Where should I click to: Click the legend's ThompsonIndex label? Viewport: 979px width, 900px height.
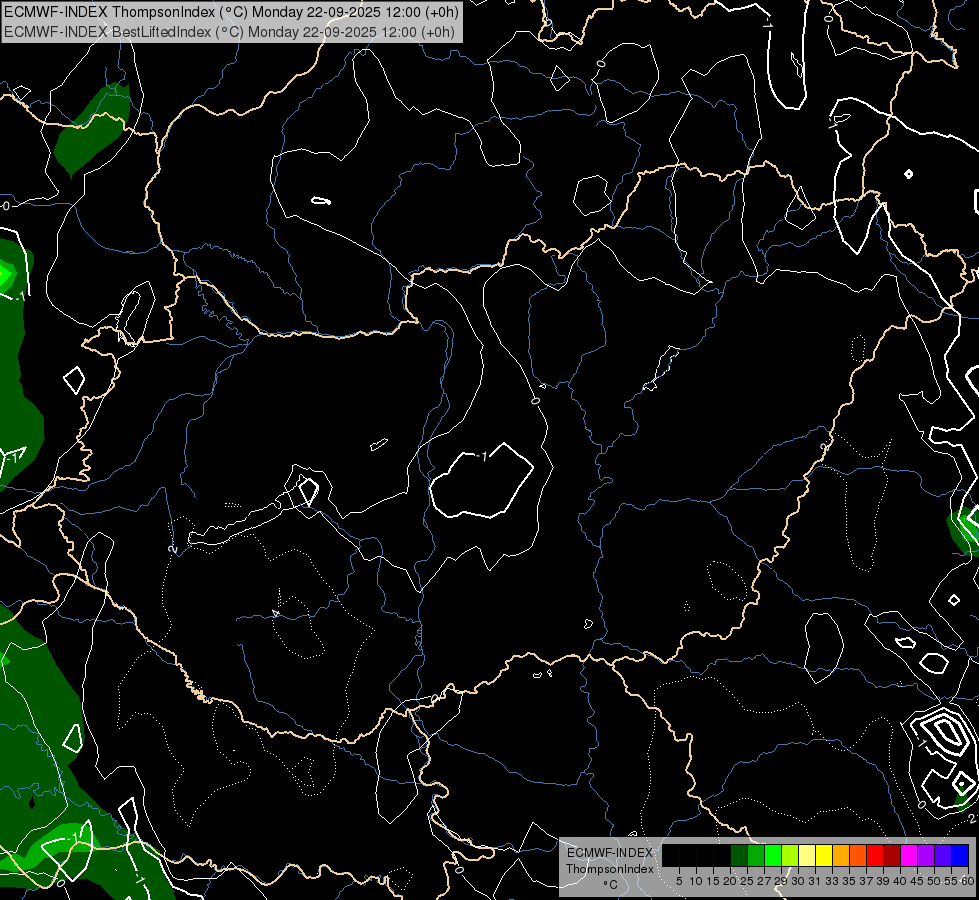[609, 869]
